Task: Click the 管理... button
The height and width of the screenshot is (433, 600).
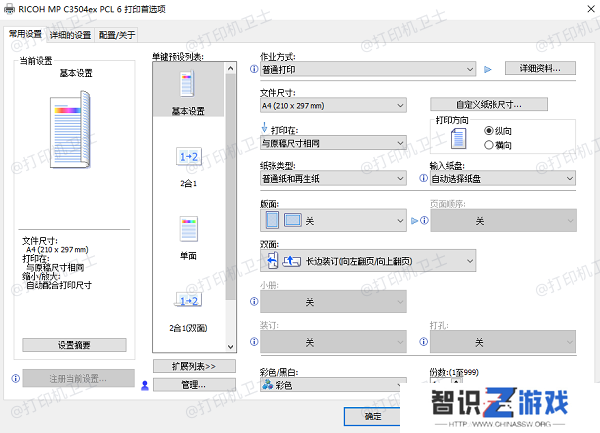Action: (194, 385)
